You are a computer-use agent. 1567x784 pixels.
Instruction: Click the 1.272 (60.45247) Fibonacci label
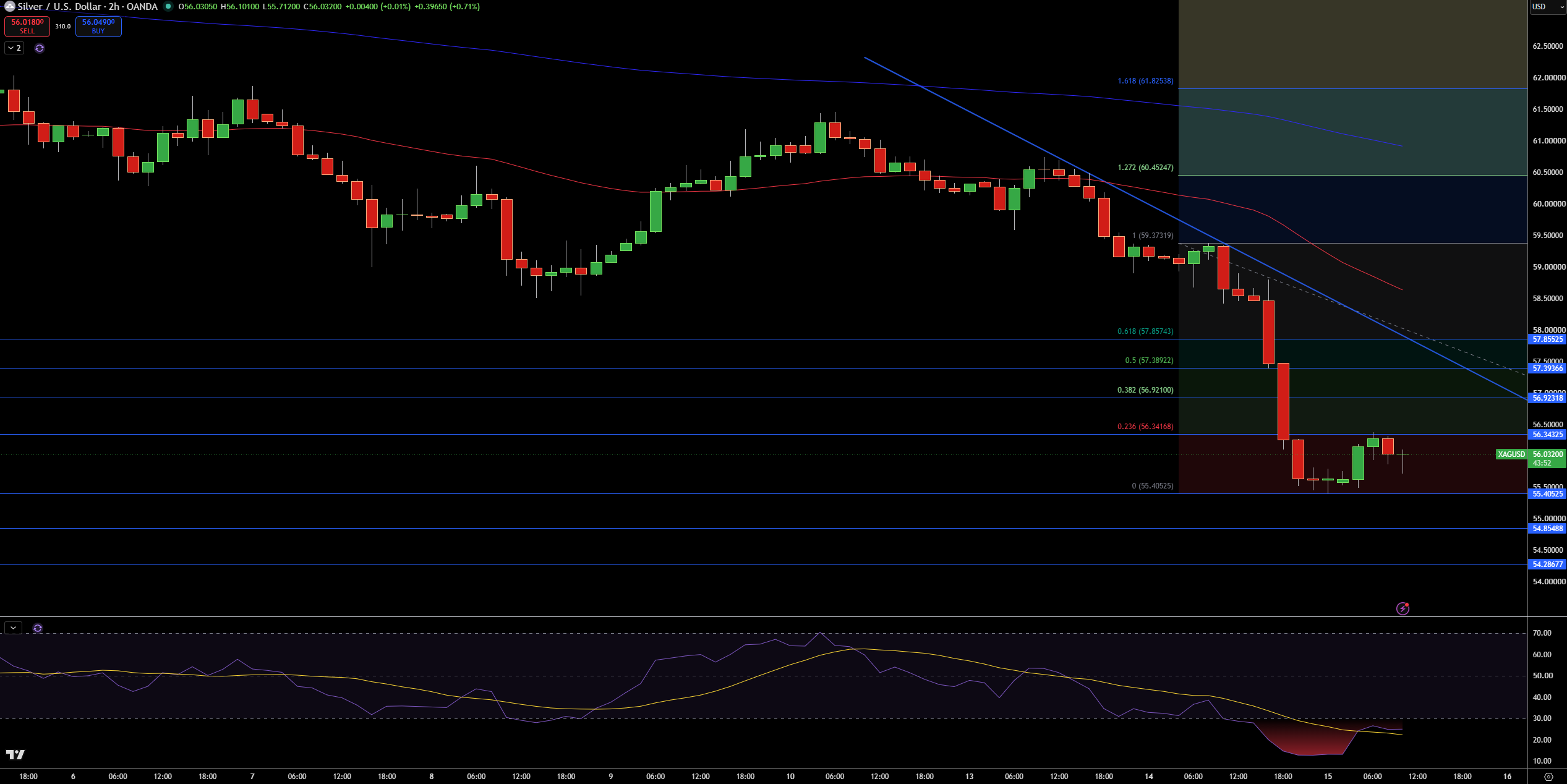(1145, 168)
